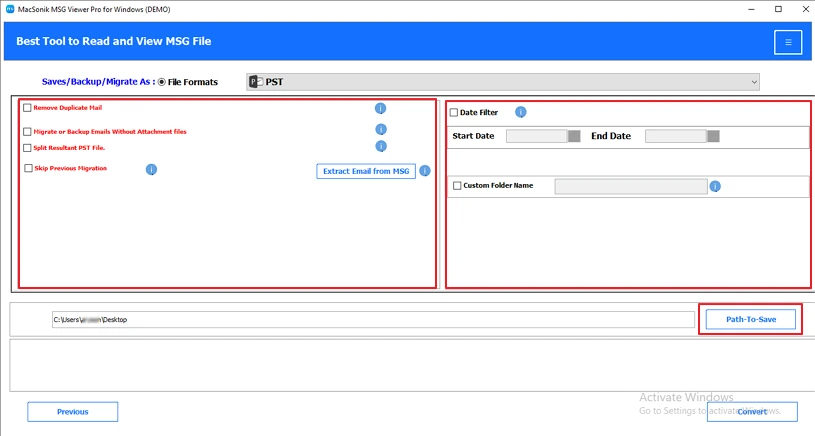Click info icon next to Extract Email from MSG
This screenshot has width=815, height=436.
(425, 170)
